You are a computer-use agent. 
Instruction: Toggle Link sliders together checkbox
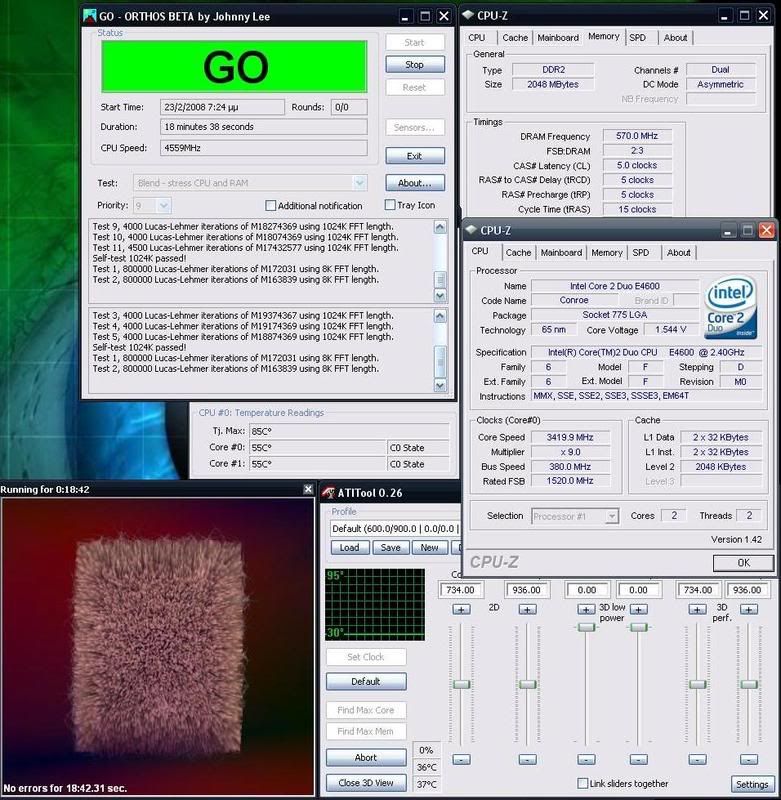tap(583, 783)
